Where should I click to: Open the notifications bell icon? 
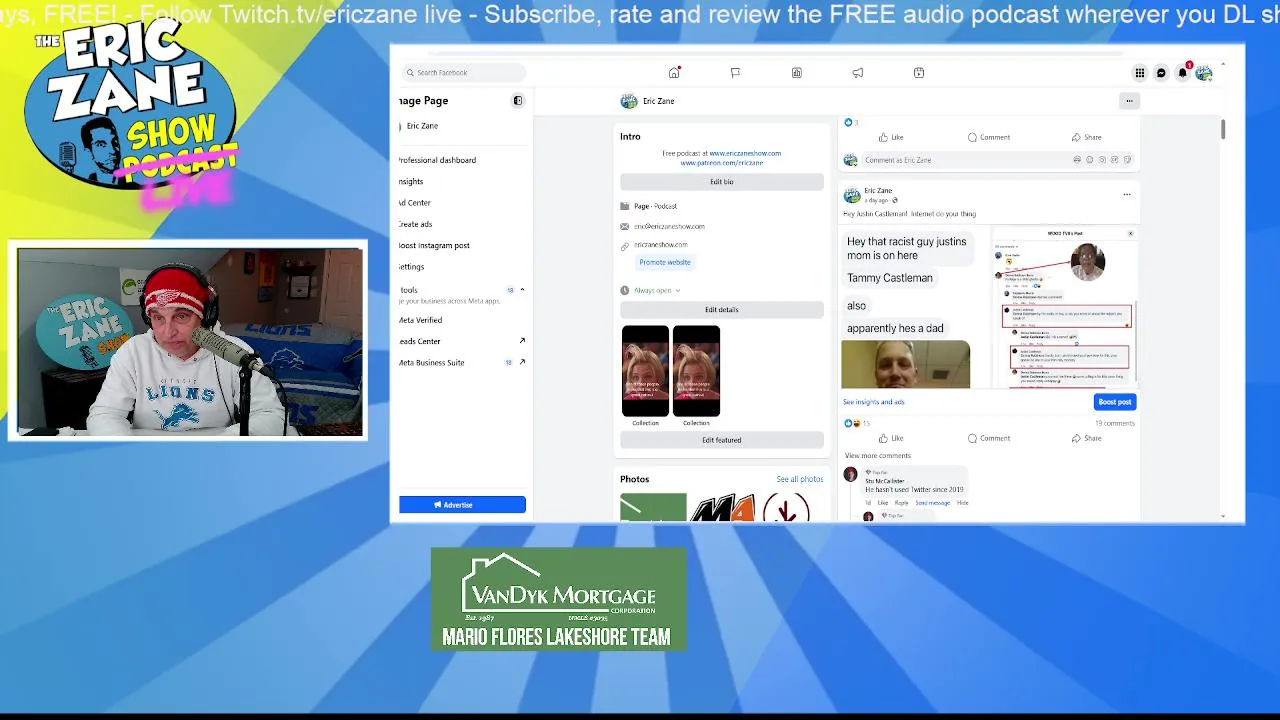tap(1183, 73)
